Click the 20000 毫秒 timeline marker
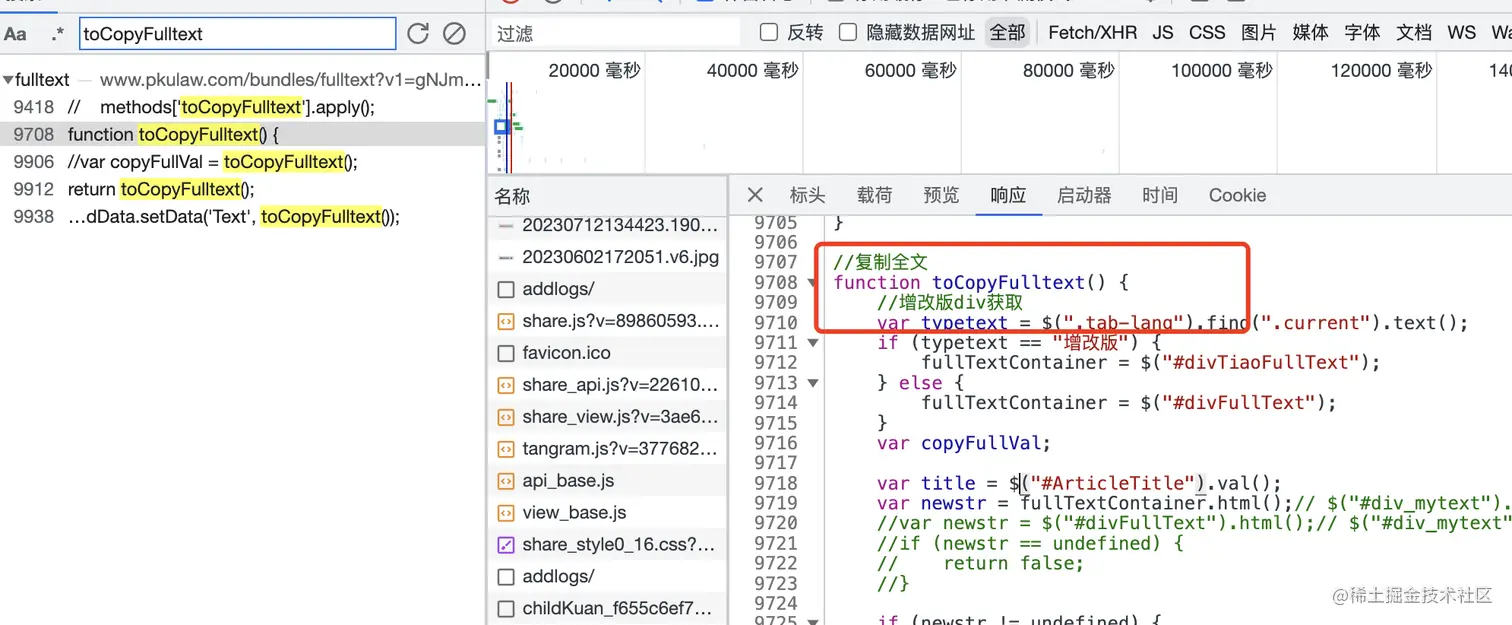 (x=594, y=71)
